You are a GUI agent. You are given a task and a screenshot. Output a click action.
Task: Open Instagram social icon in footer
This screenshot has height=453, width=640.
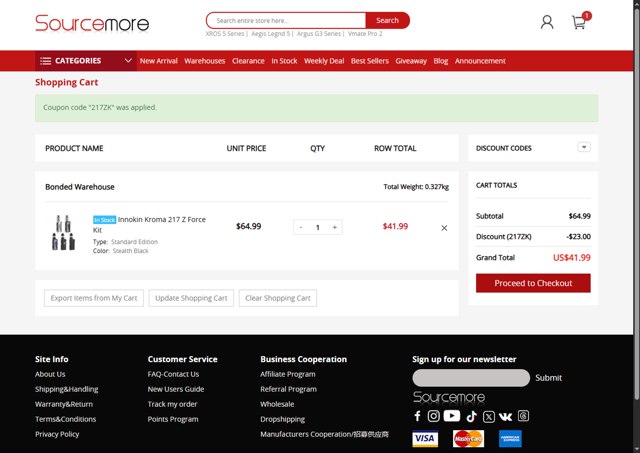point(433,416)
